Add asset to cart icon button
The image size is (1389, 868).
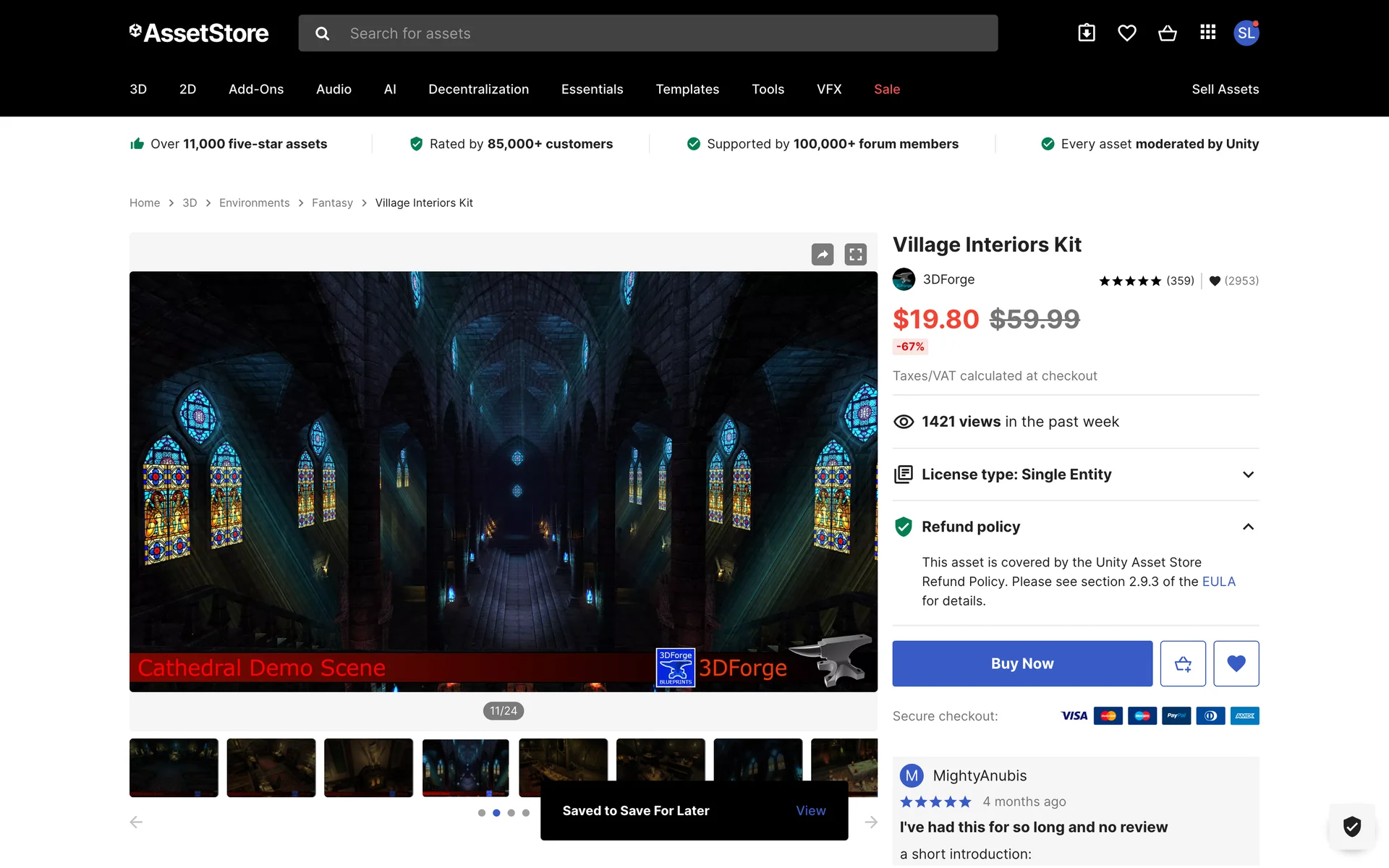point(1183,663)
